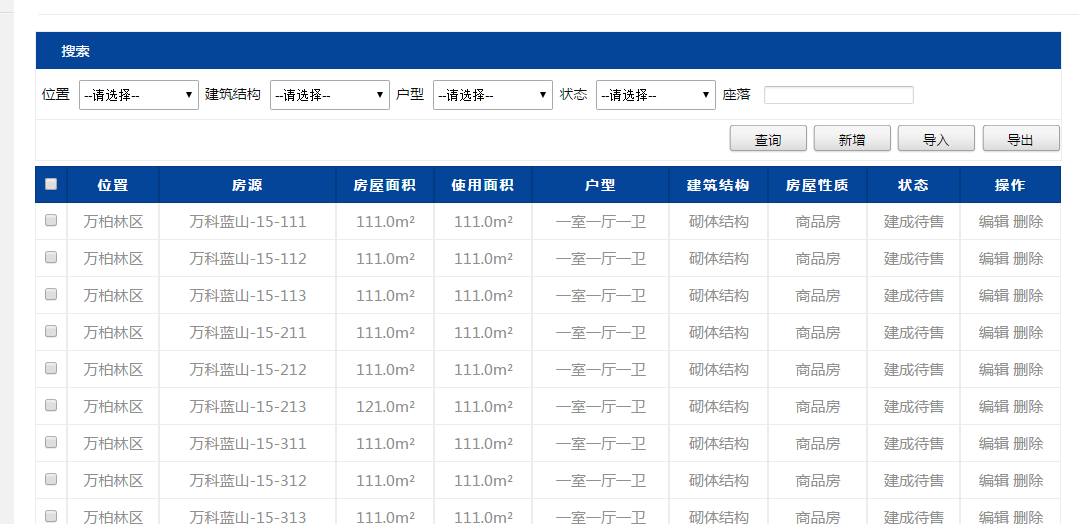Viewport: 1079px width, 524px height.
Task: Click 万柏林区 in the 万科蓝山-15-211 row
Action: [x=114, y=333]
